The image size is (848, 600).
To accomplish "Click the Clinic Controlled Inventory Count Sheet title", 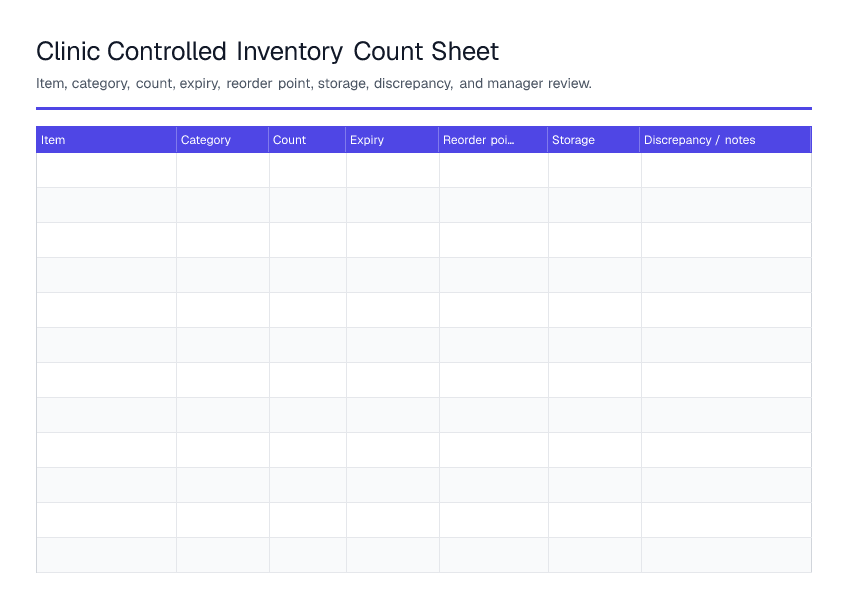I will point(267,52).
